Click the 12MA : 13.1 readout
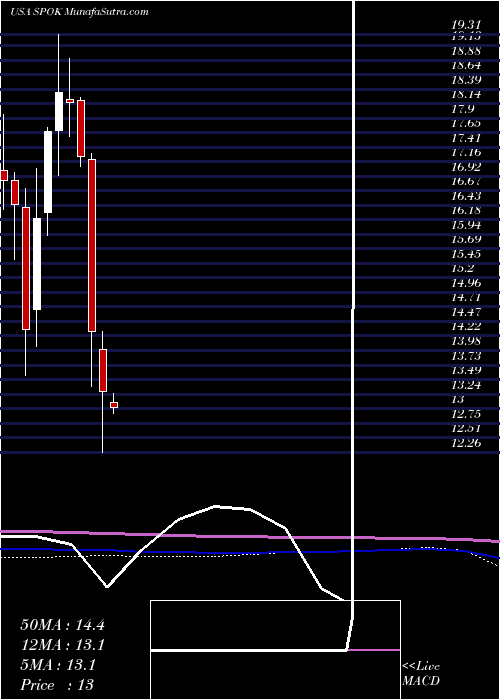 [62, 645]
